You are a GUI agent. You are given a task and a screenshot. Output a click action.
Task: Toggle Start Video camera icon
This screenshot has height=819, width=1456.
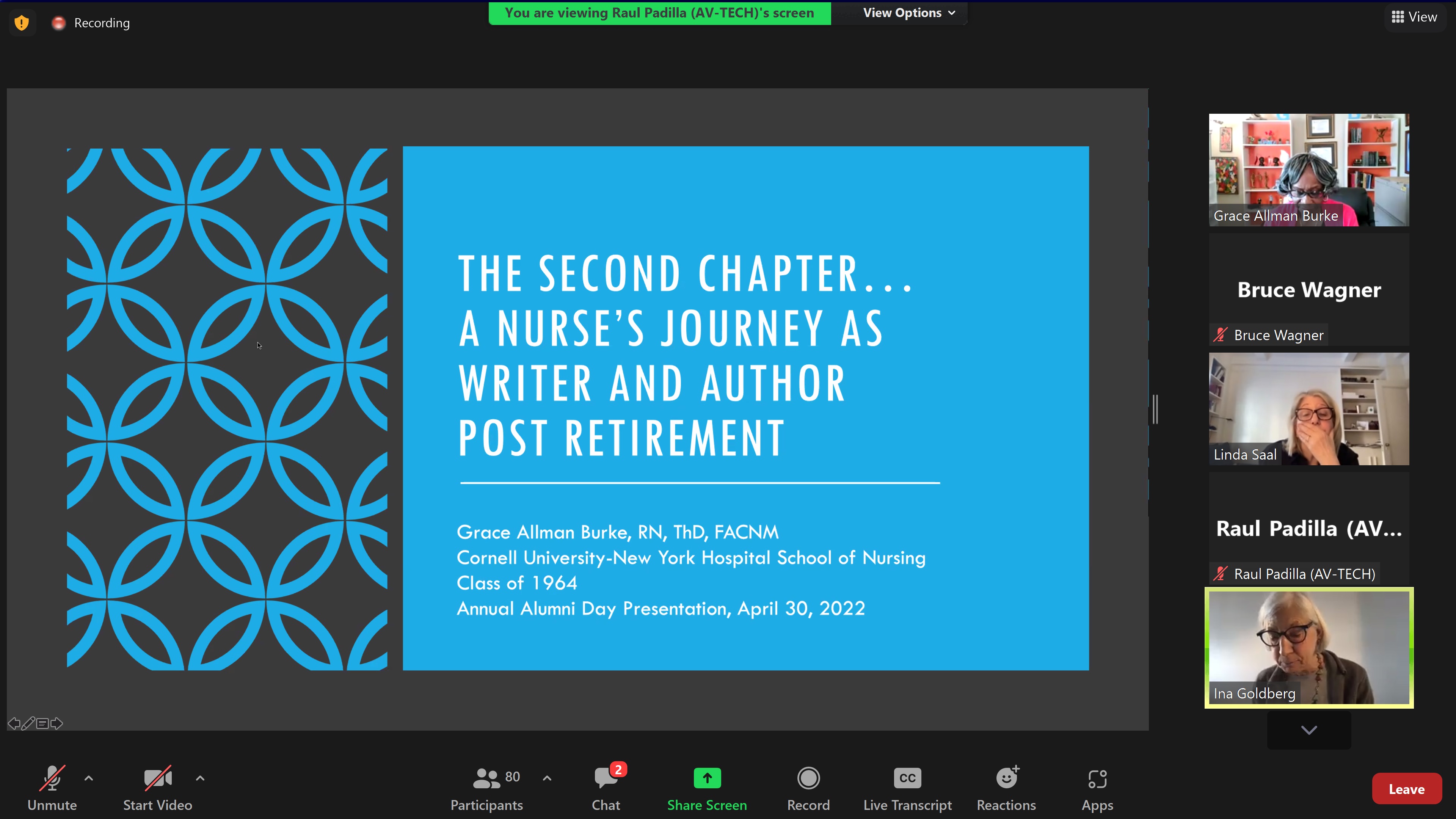(158, 778)
